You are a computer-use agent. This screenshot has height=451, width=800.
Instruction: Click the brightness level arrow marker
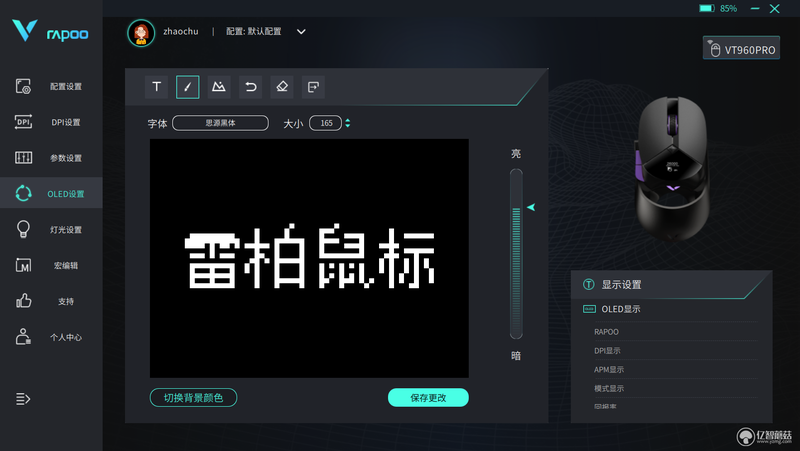click(531, 207)
